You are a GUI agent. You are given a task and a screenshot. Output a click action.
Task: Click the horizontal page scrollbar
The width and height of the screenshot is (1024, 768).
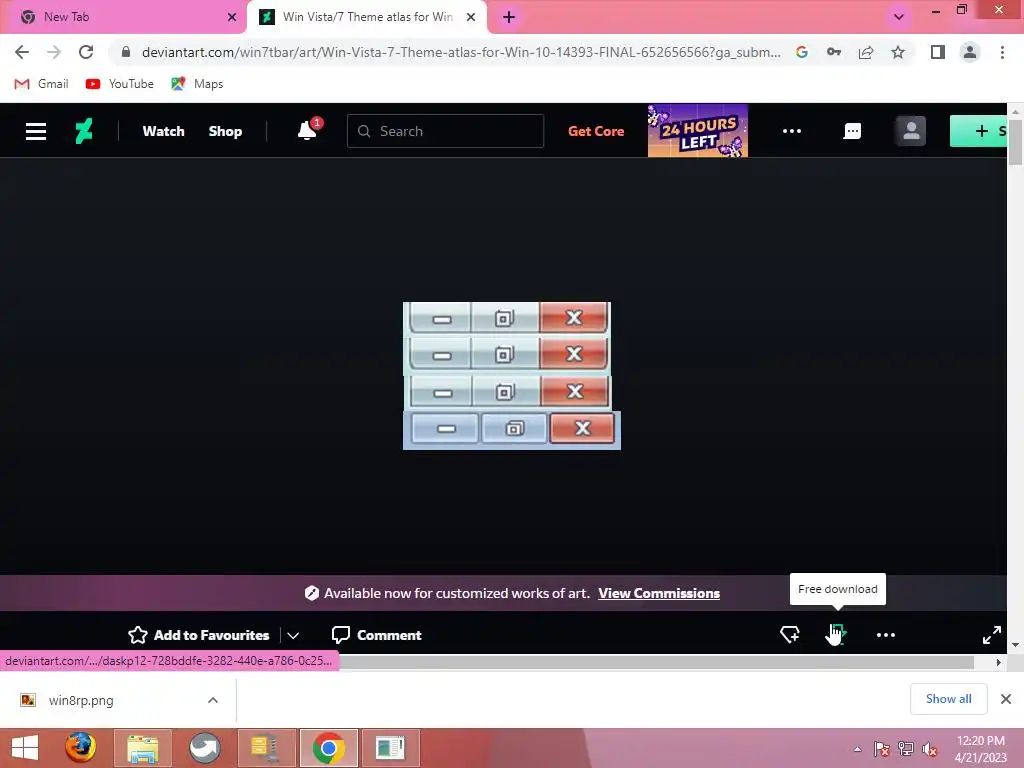click(656, 662)
